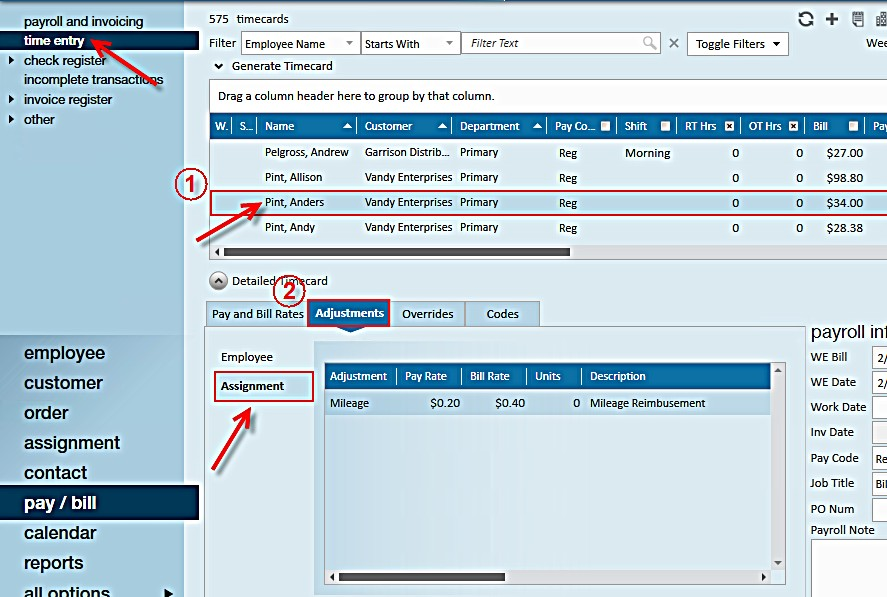Switch to the Pay and Bill Rates tab

pyautogui.click(x=257, y=314)
